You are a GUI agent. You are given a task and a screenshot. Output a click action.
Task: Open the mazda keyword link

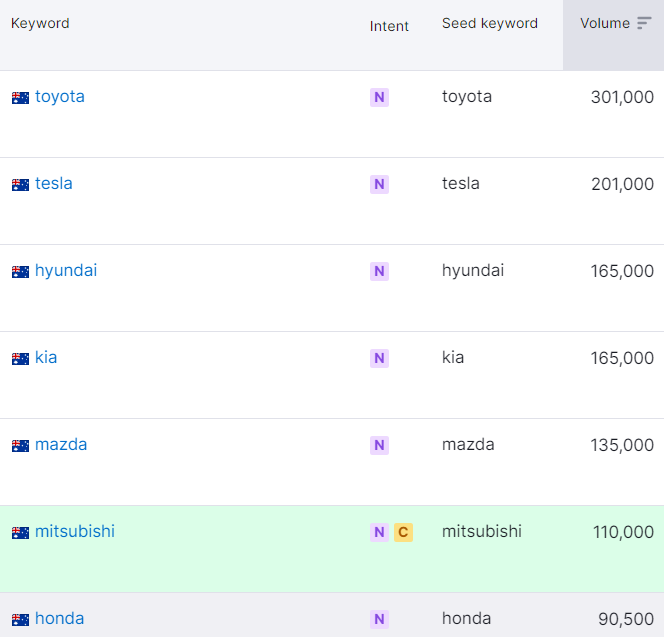(61, 444)
